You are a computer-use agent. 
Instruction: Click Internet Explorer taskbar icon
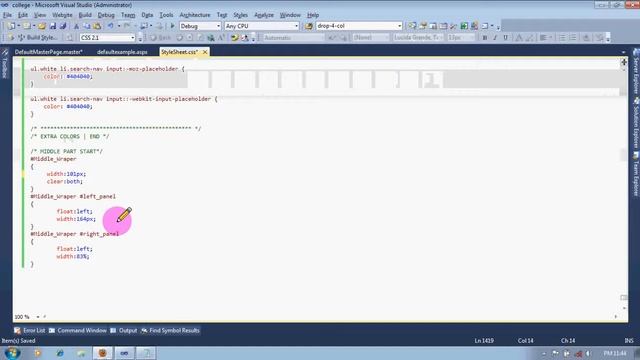point(60,353)
